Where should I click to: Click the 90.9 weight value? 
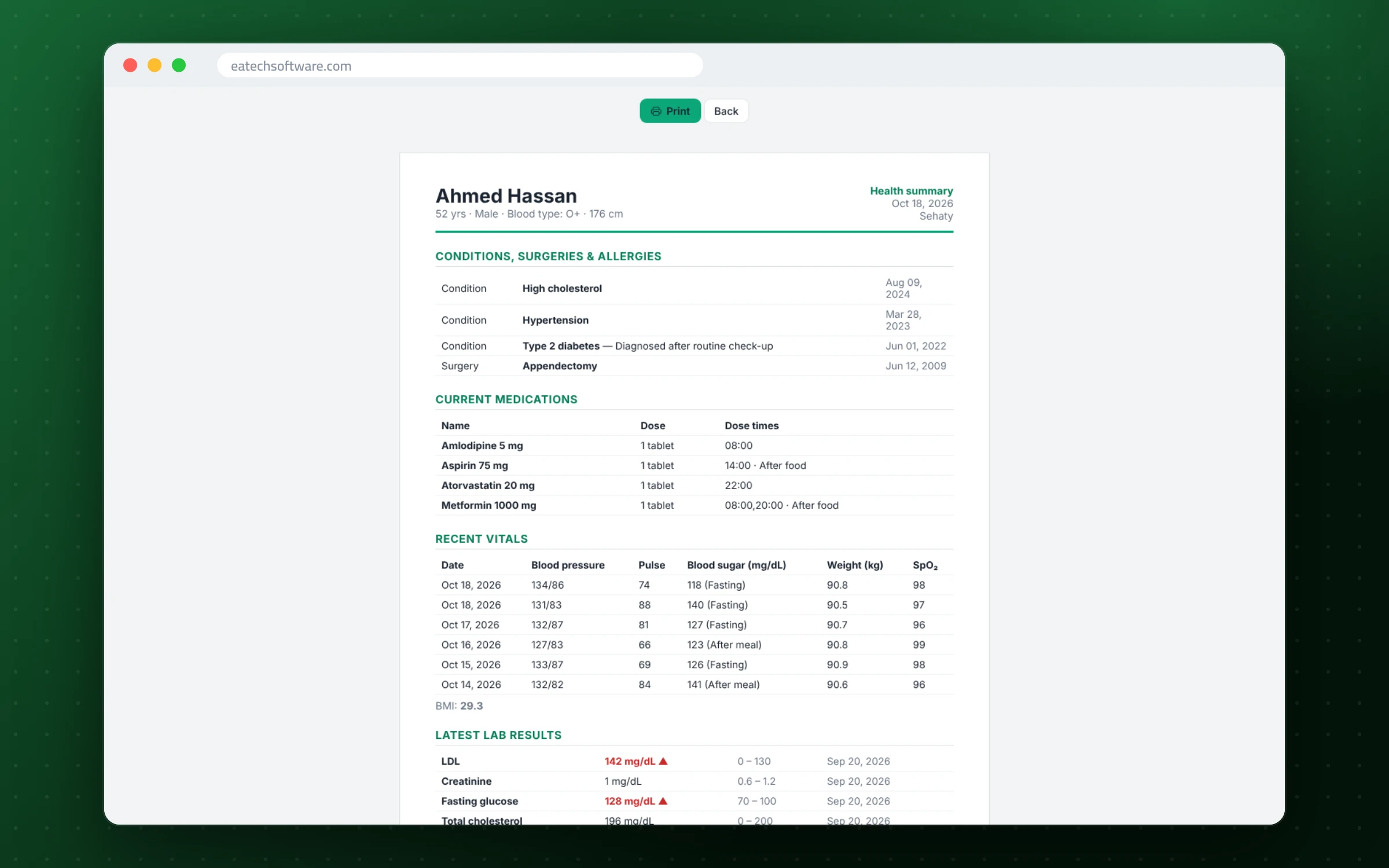[x=837, y=665]
